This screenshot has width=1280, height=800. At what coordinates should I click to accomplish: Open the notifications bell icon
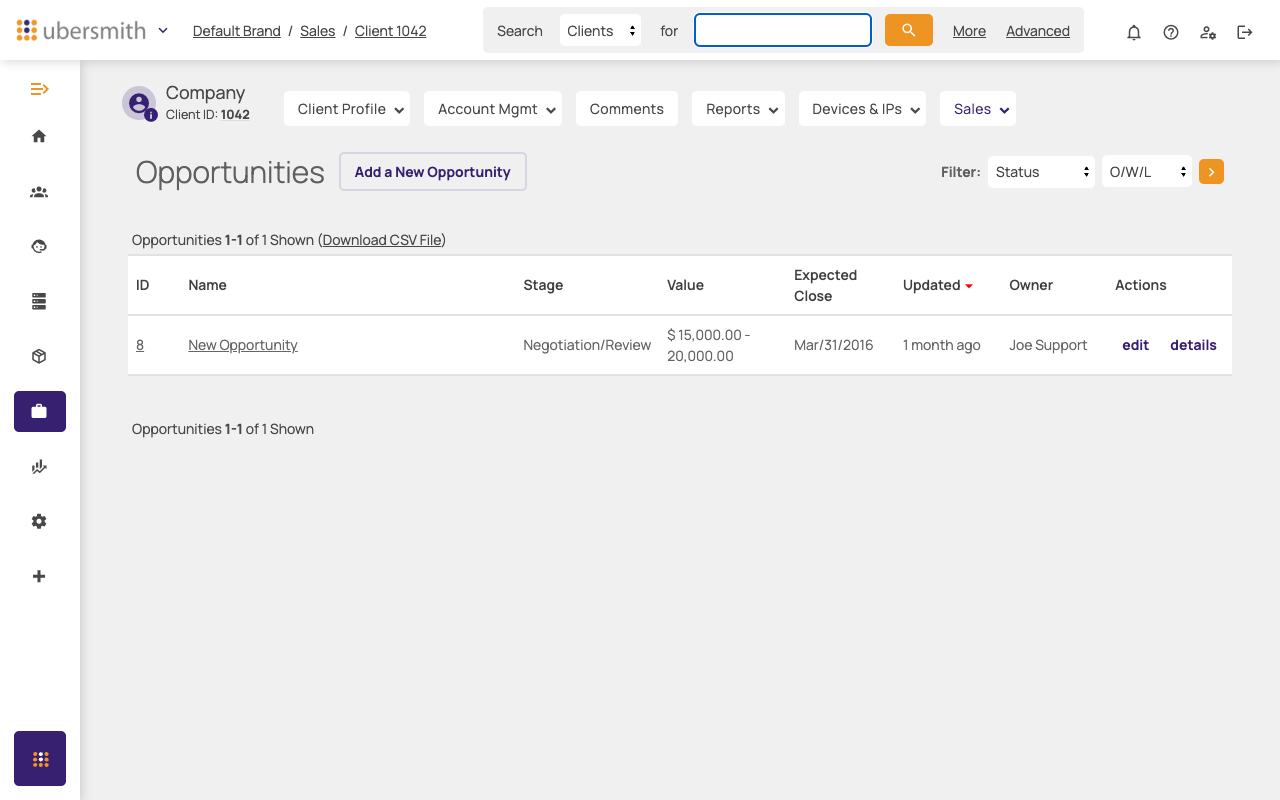coord(1134,32)
